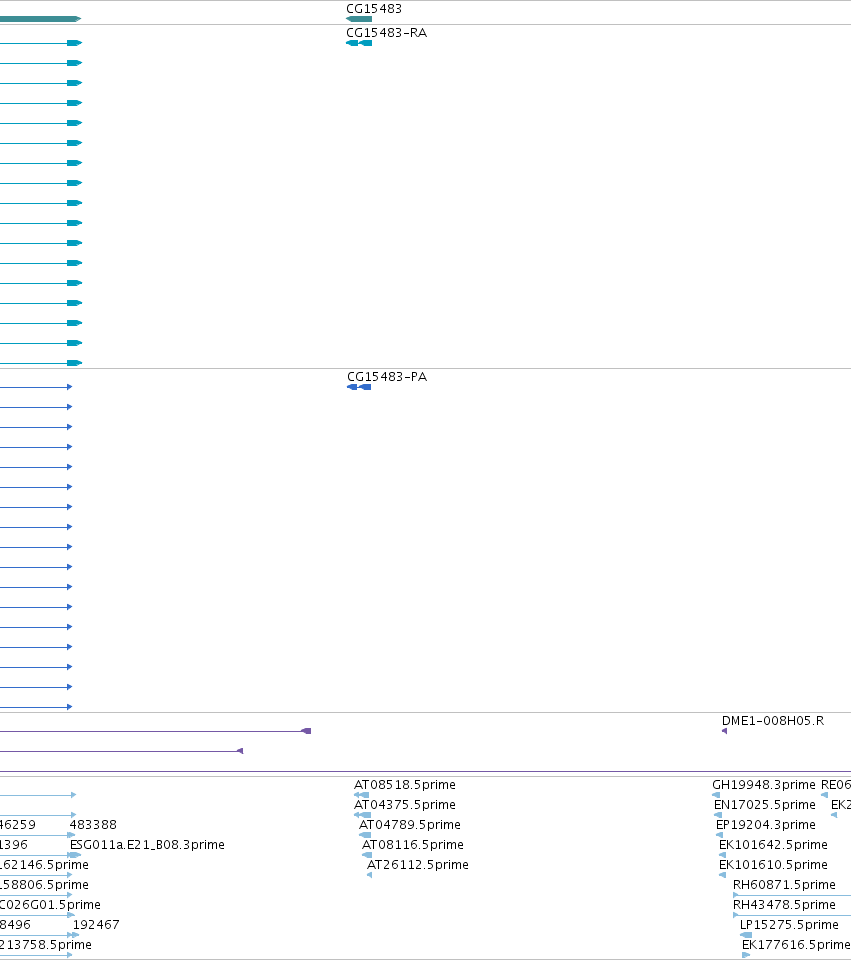Screen dimensions: 851x960
Task: Click the feature labeled 192467
Action: 96,924
